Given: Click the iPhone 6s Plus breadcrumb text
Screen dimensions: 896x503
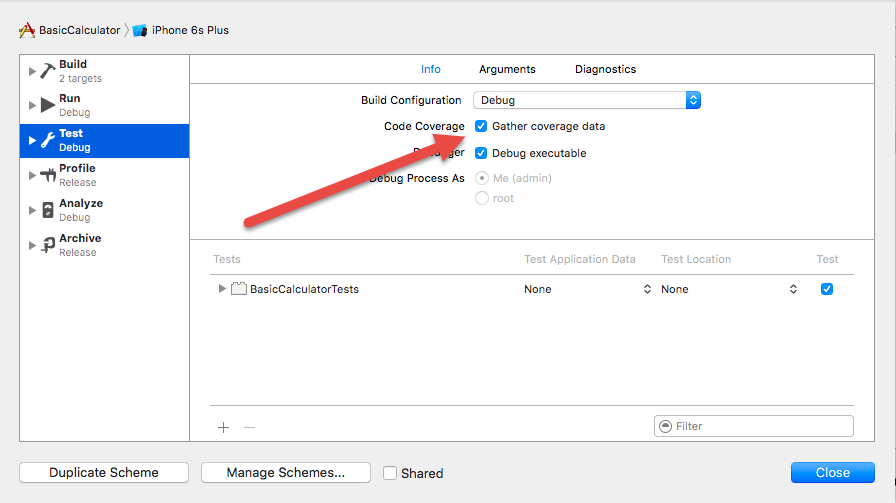Looking at the screenshot, I should [190, 30].
